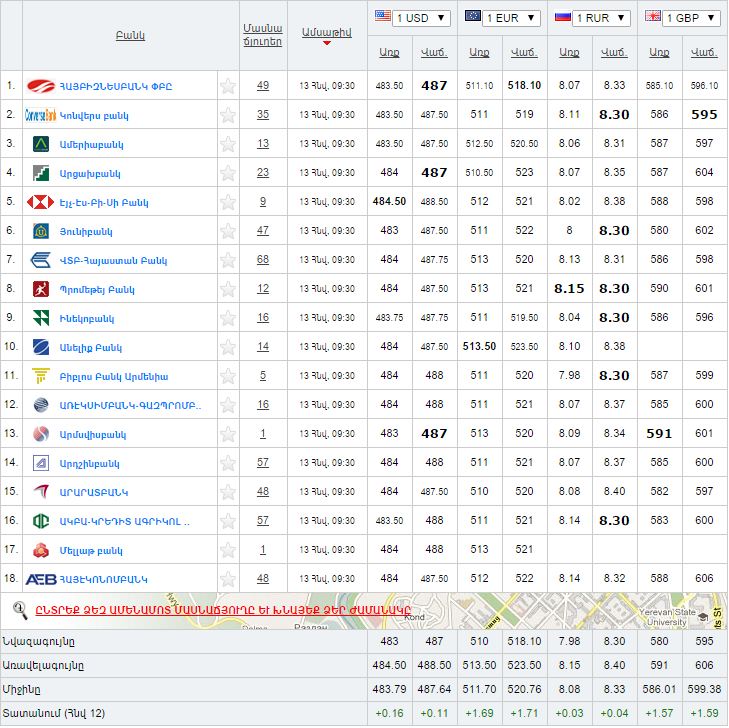Toggle the favorite star for Ameriabank
Image resolution: width=729 pixels, height=728 pixels.
pyautogui.click(x=228, y=144)
